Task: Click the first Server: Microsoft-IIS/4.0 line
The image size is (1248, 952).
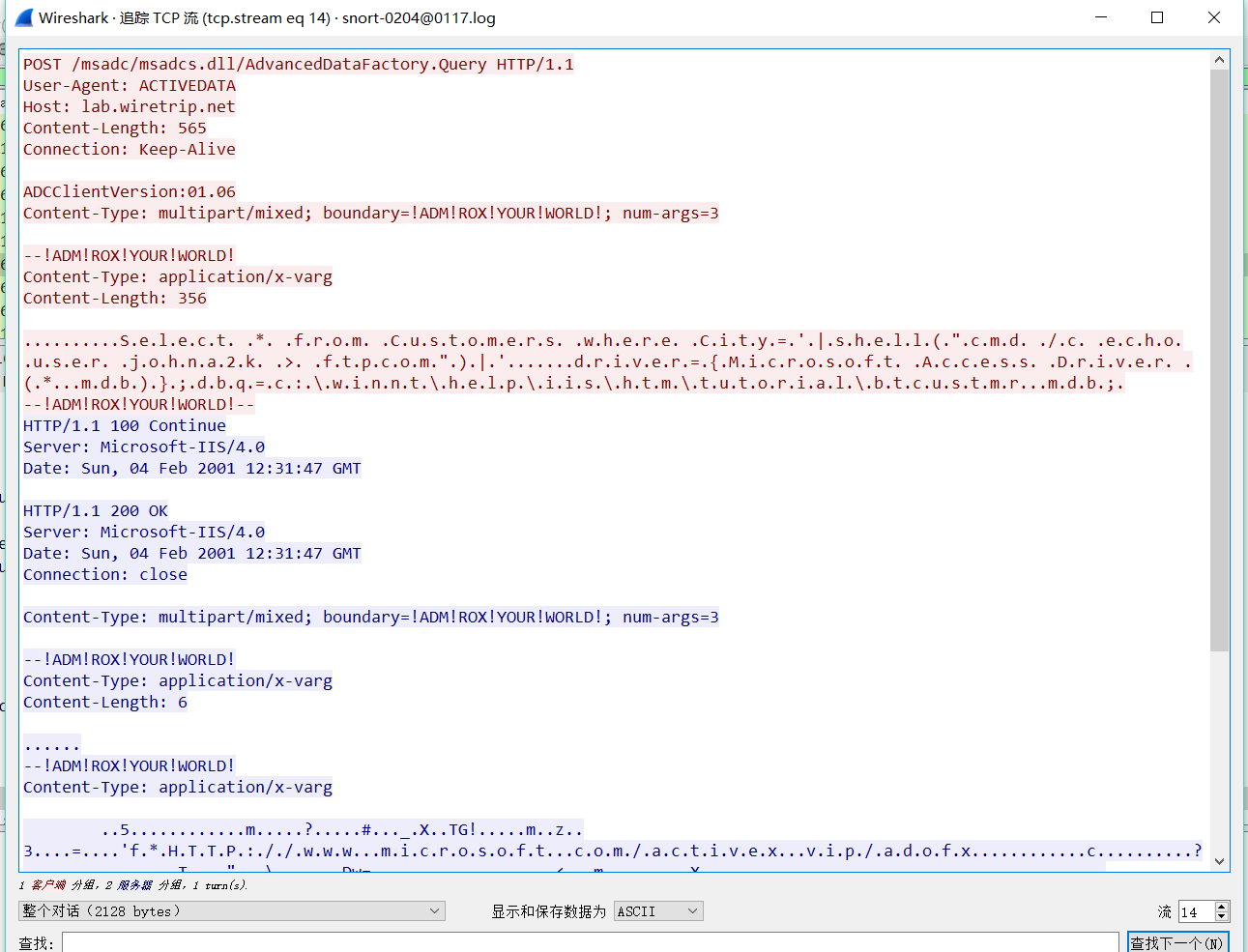Action: coord(144,447)
